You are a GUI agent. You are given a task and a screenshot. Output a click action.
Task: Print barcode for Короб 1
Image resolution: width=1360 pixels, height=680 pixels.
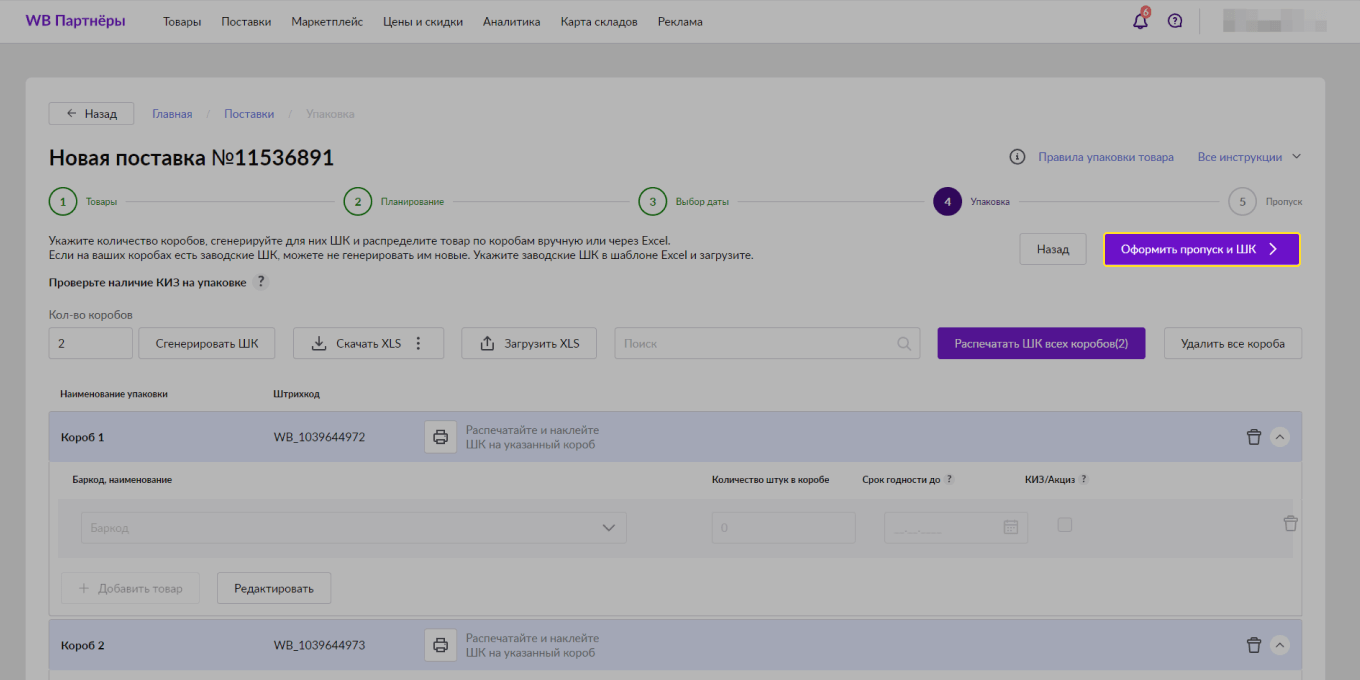(x=440, y=437)
